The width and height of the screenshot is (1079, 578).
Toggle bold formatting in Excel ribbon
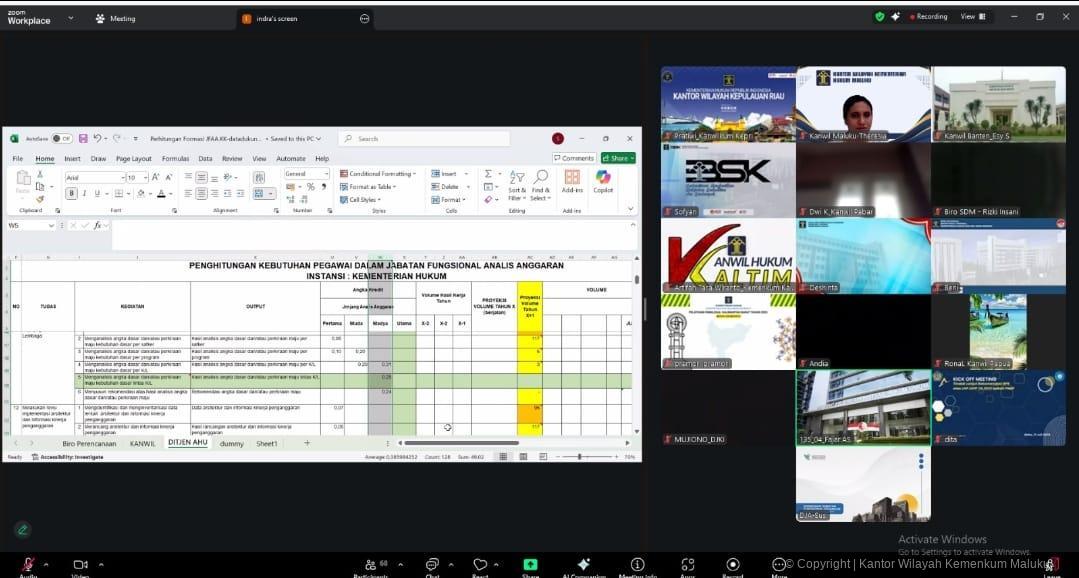(71, 193)
